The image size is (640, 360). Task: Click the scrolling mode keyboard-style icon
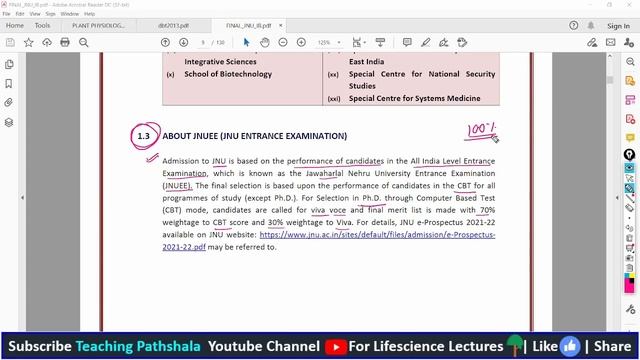point(380,42)
